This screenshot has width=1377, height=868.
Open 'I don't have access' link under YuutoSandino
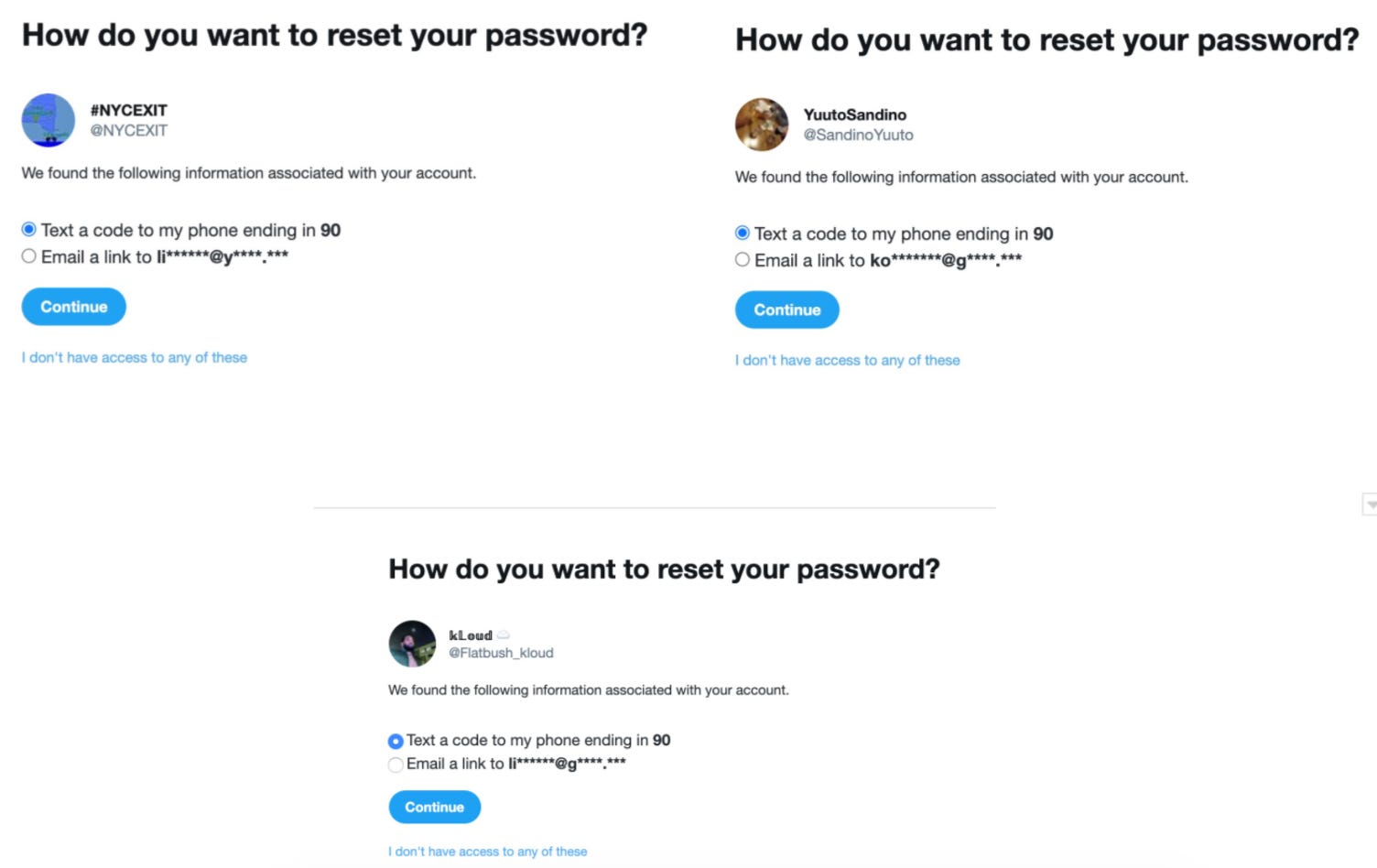pos(847,360)
